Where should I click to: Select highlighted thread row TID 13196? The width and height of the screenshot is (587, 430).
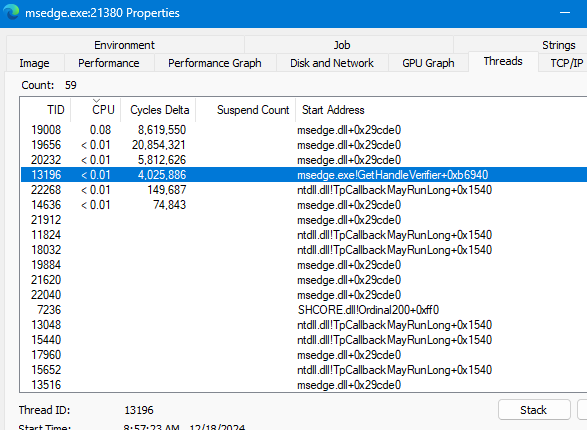(304, 174)
